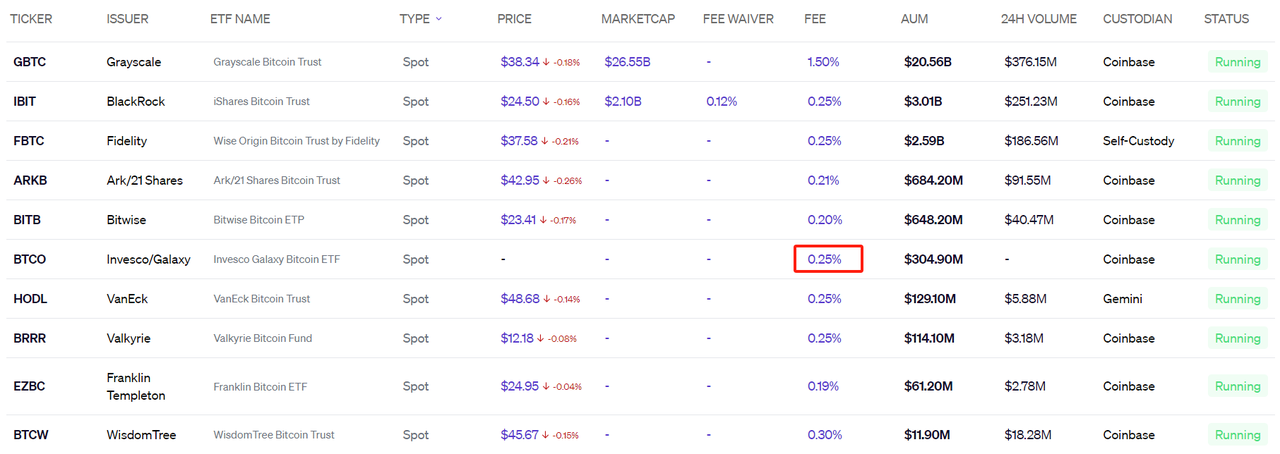Click the Invesco/Galaxy issuer name
The width and height of the screenshot is (1280, 454).
148,259
